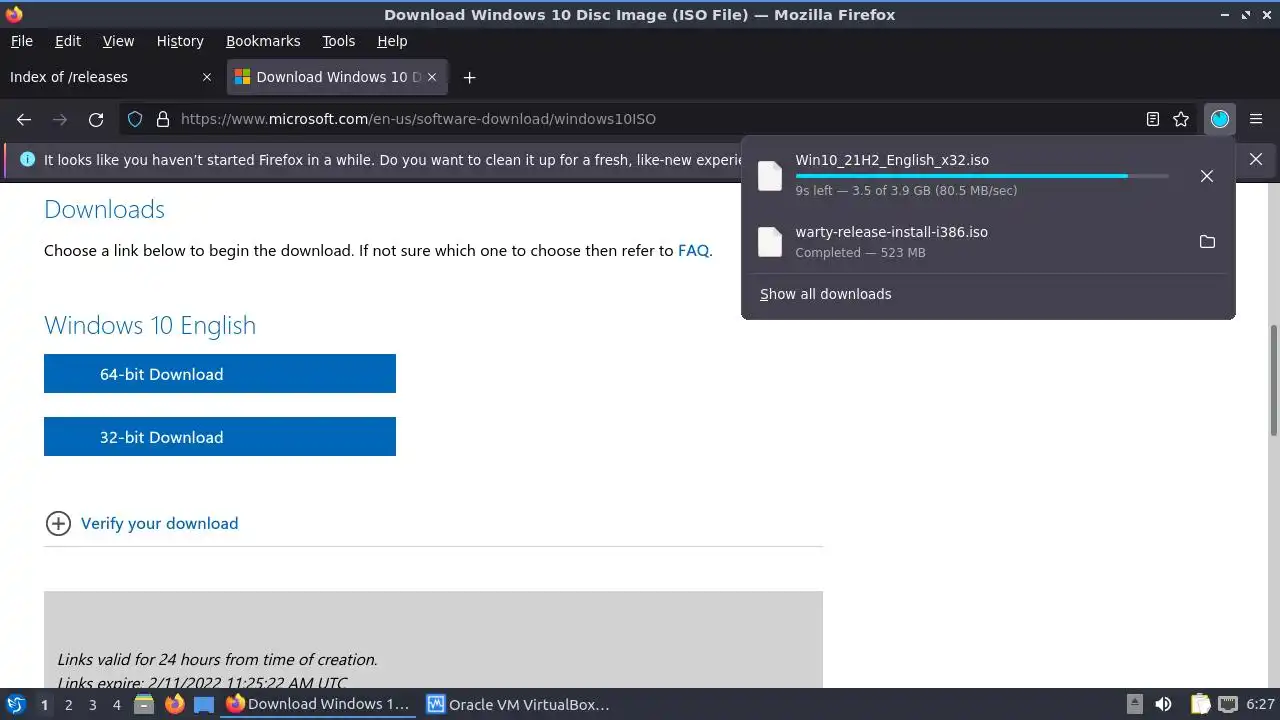Viewport: 1280px width, 720px height.
Task: Click the 32-bit Download button
Action: coord(220,437)
